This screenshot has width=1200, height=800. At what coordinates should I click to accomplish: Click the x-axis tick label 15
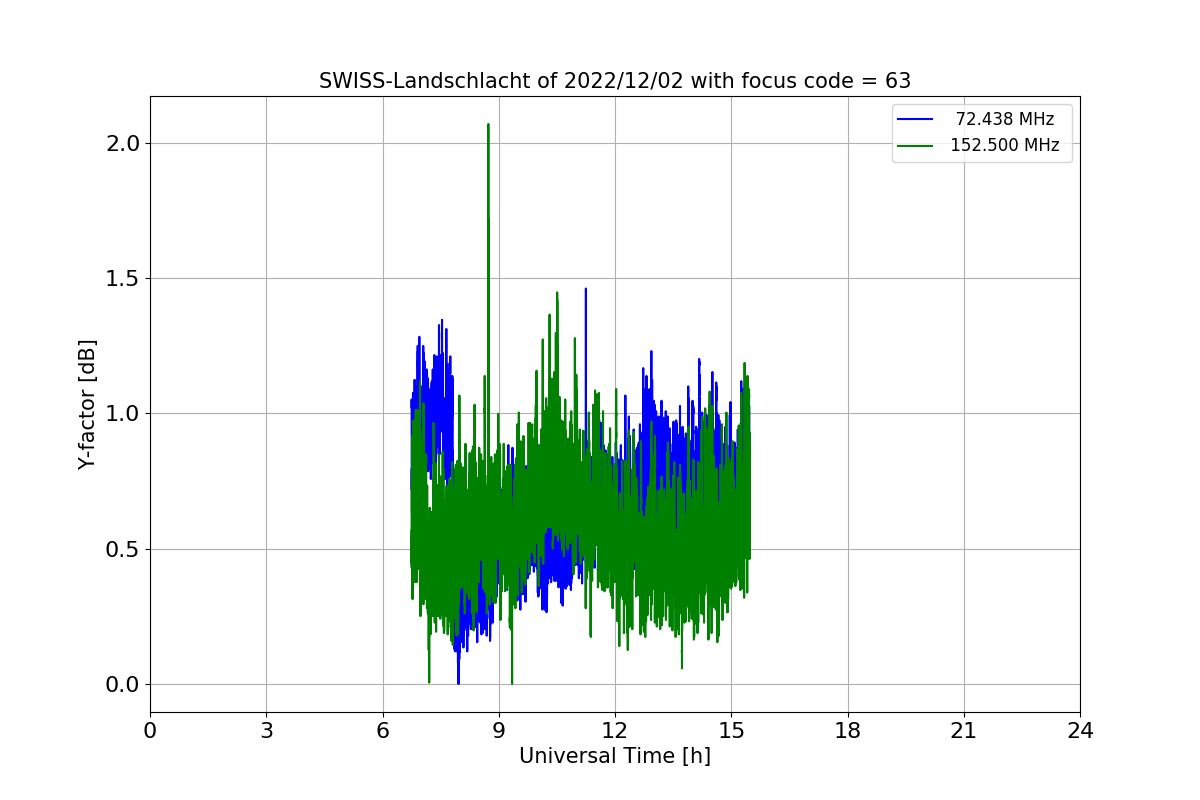pyautogui.click(x=731, y=731)
